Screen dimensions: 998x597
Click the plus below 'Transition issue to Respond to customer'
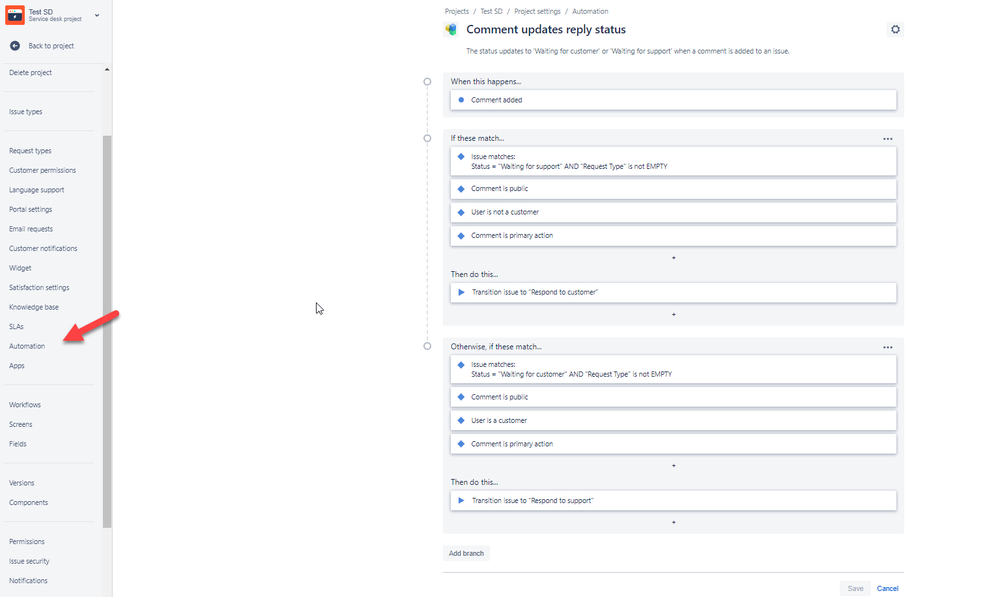click(x=673, y=314)
